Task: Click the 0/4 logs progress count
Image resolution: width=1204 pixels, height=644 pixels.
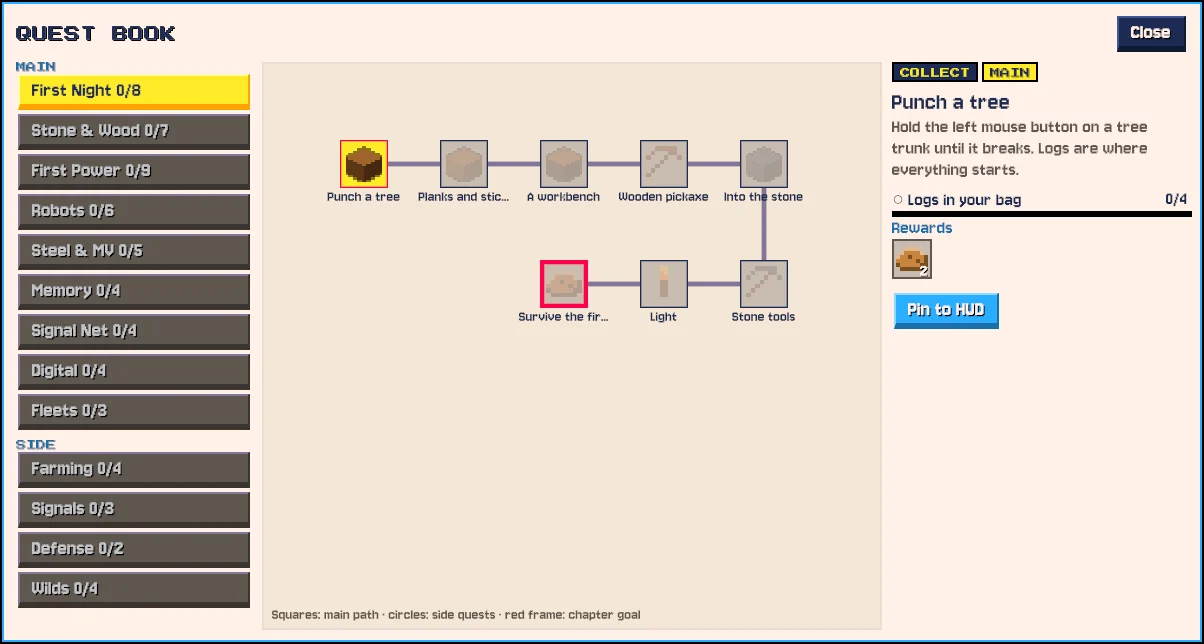Action: pyautogui.click(x=1176, y=199)
